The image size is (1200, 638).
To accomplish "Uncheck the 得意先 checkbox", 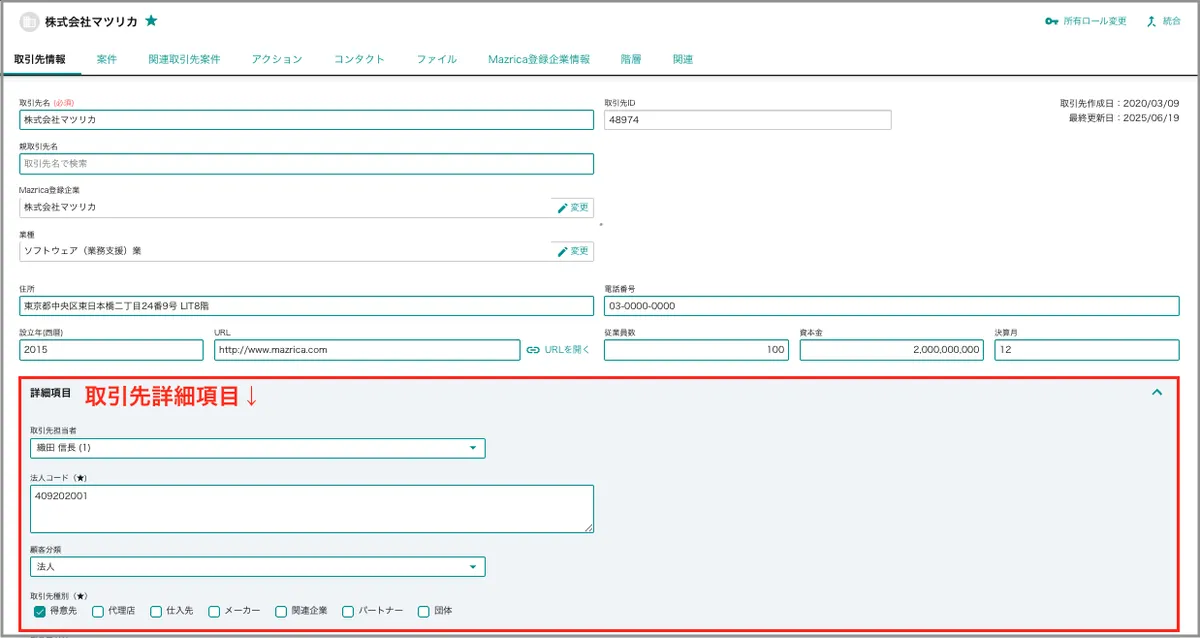I will [40, 611].
